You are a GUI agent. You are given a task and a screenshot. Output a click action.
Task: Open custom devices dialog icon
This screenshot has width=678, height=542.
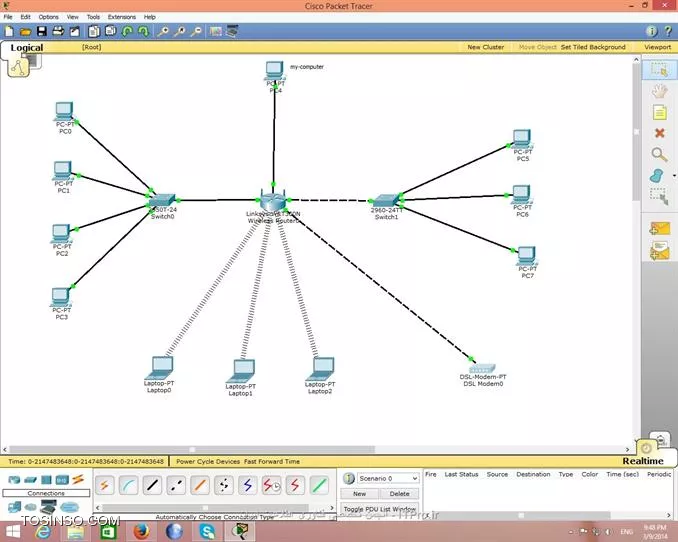click(x=232, y=32)
